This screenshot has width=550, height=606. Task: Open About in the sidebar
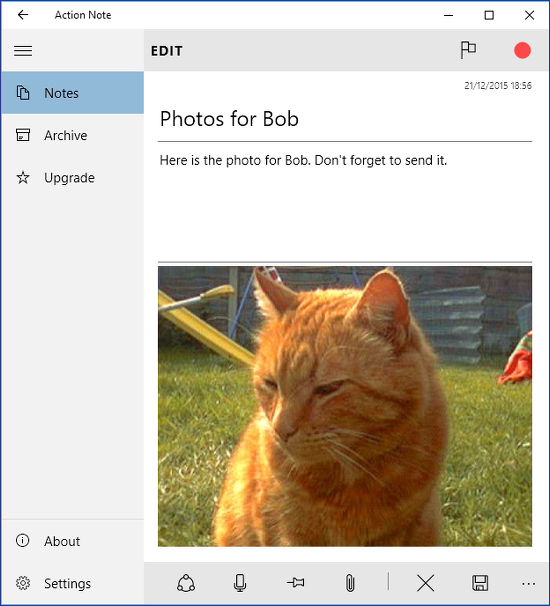click(73, 541)
